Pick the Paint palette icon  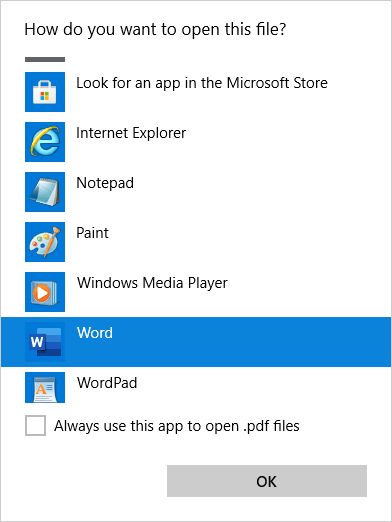(45, 242)
